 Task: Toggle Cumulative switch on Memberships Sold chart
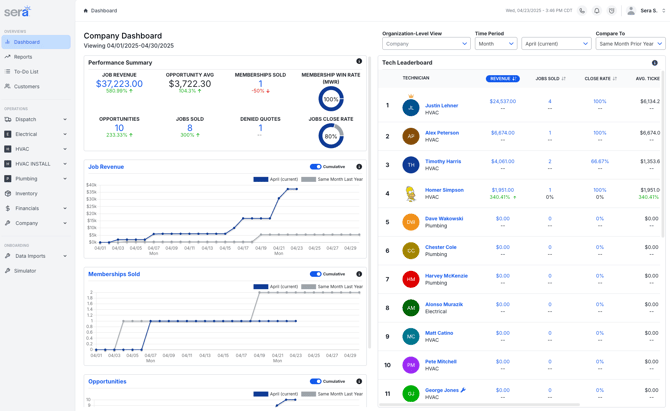[315, 274]
